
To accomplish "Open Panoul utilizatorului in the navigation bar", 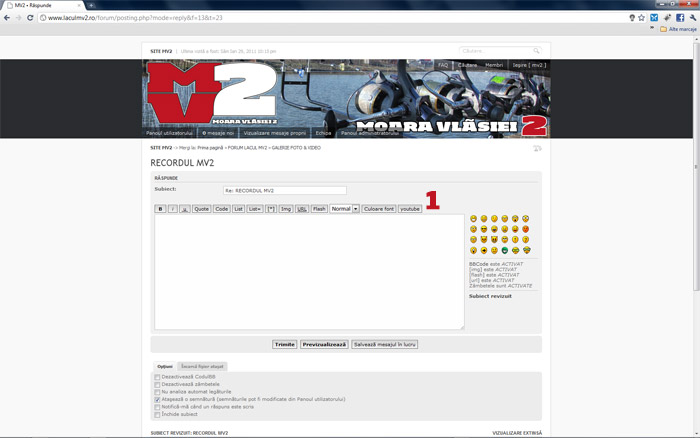I will click(169, 133).
